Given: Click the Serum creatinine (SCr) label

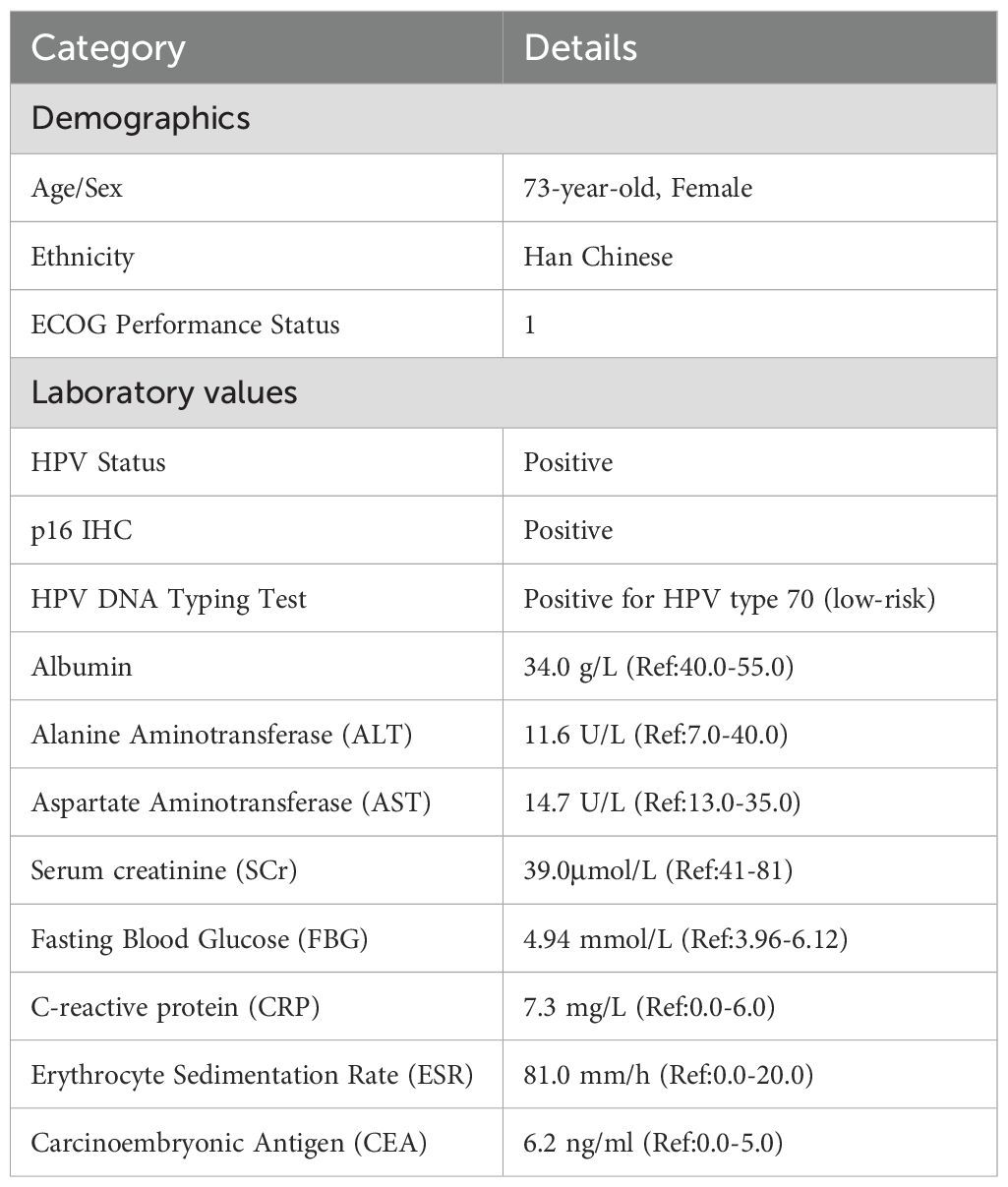Looking at the screenshot, I should click(164, 870).
